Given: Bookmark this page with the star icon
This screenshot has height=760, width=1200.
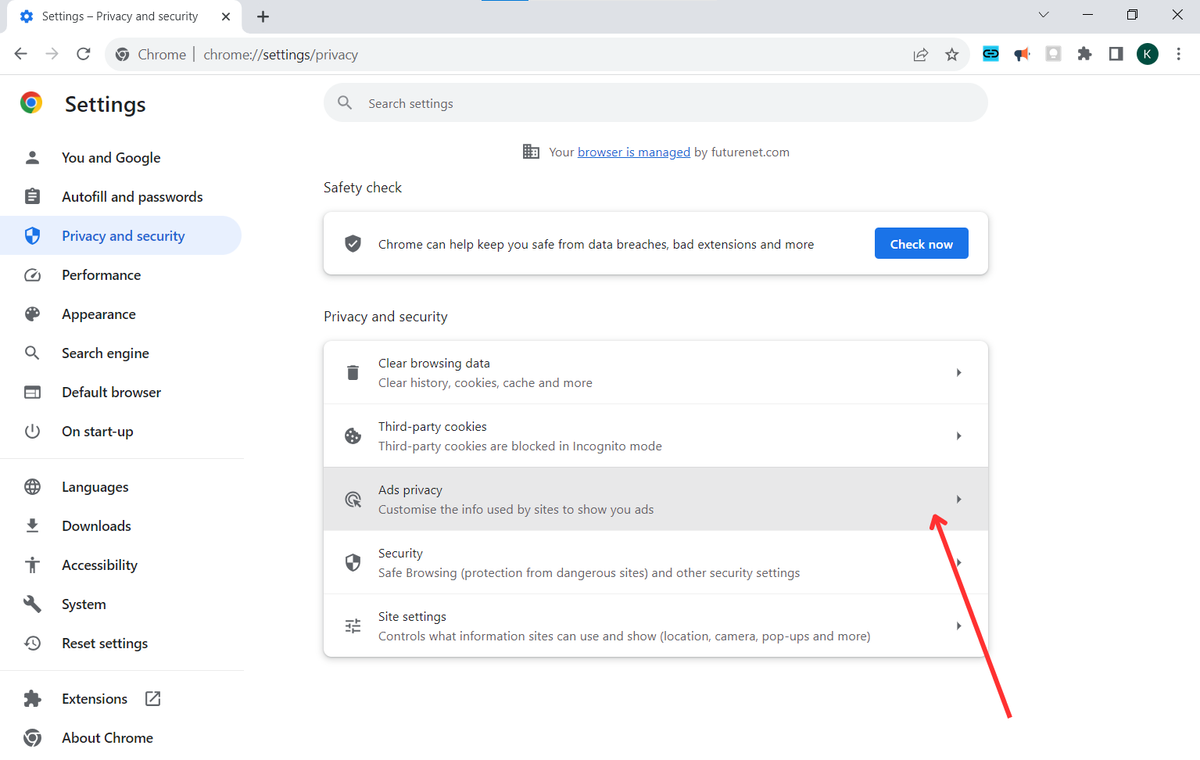Looking at the screenshot, I should (x=952, y=54).
